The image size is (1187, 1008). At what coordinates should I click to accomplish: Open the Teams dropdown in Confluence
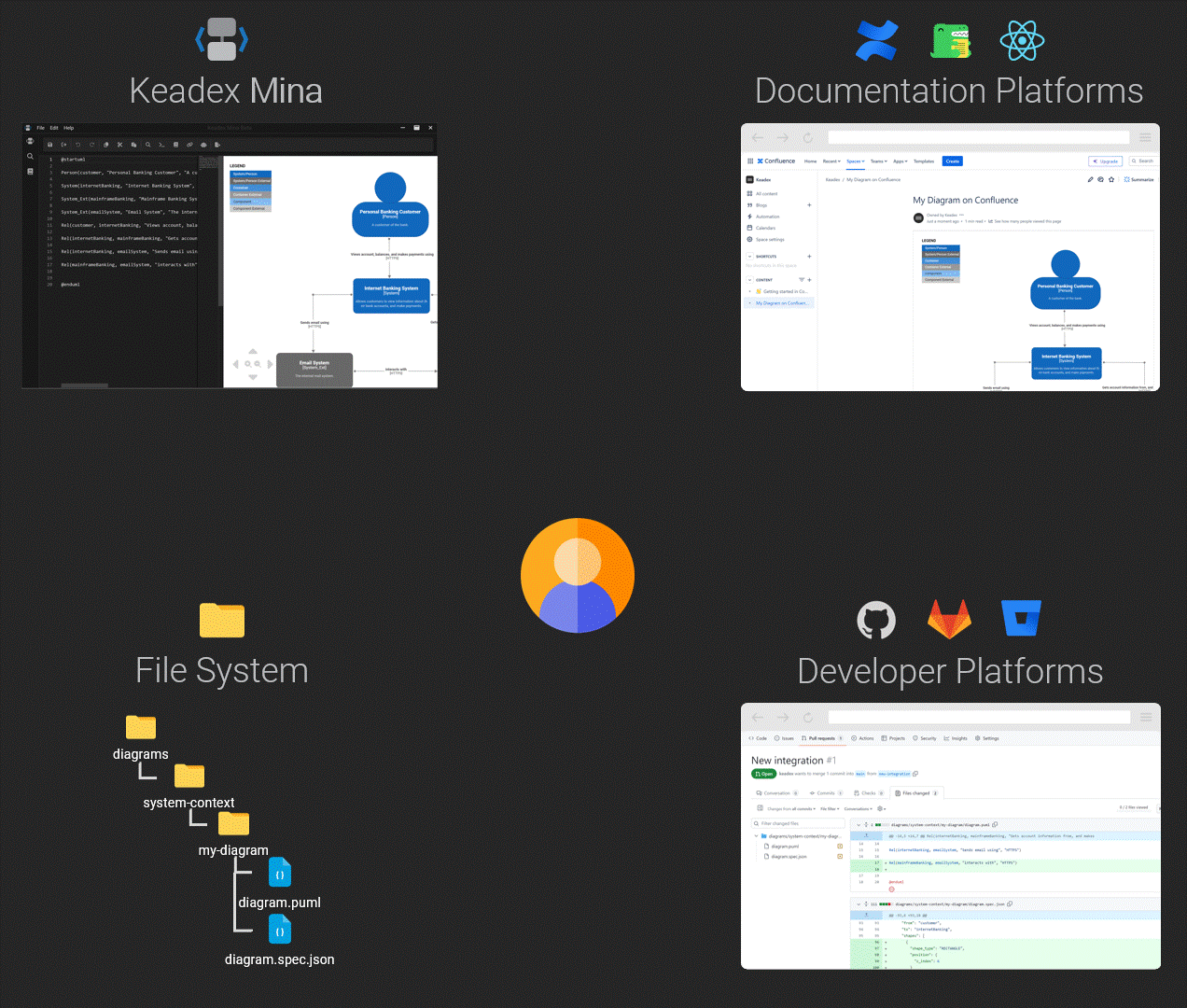877,161
